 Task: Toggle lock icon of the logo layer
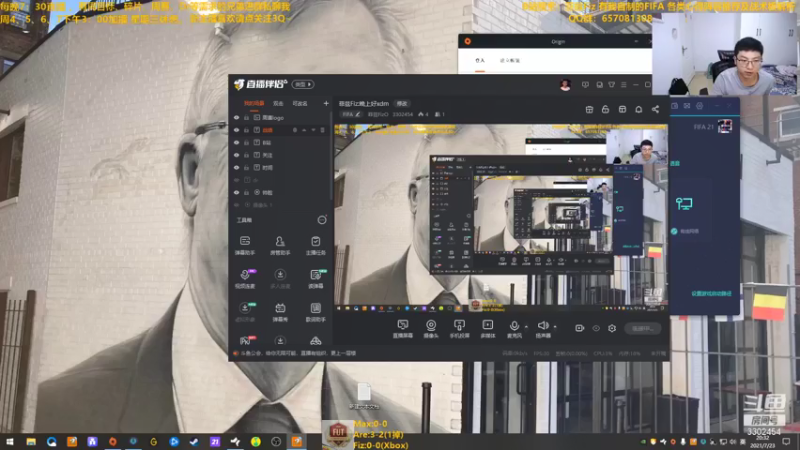pyautogui.click(x=246, y=117)
